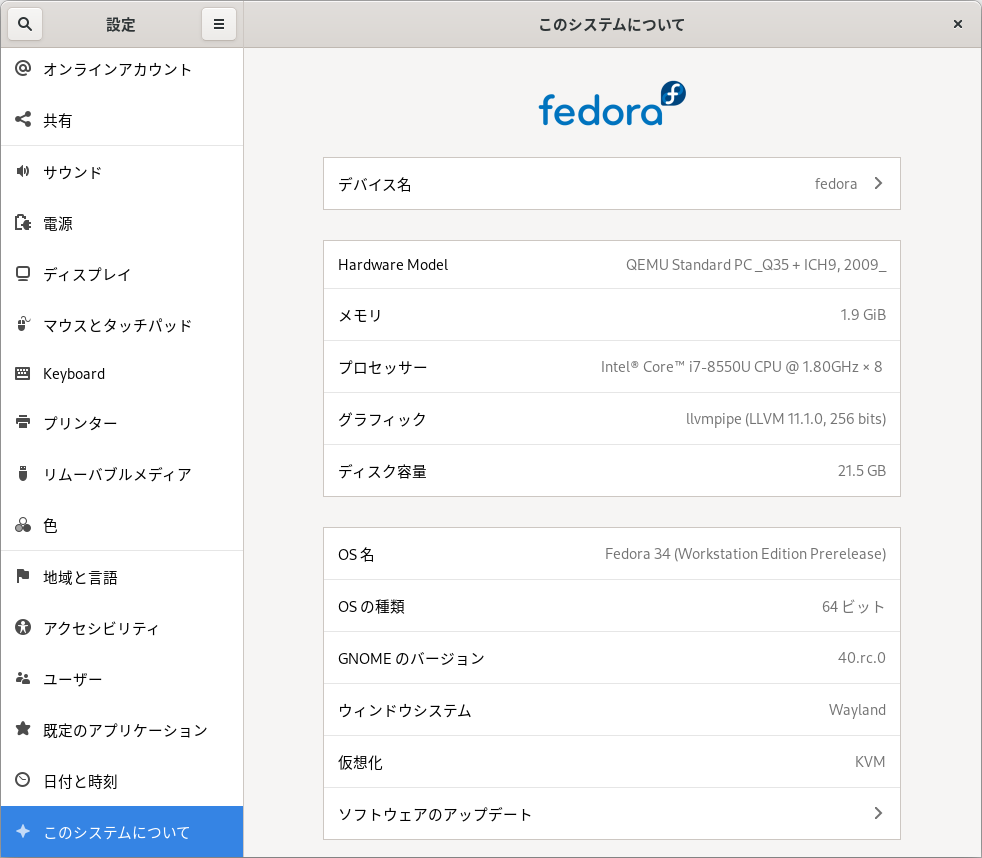Click the keyboard icon beside Keyboard

click(23, 374)
